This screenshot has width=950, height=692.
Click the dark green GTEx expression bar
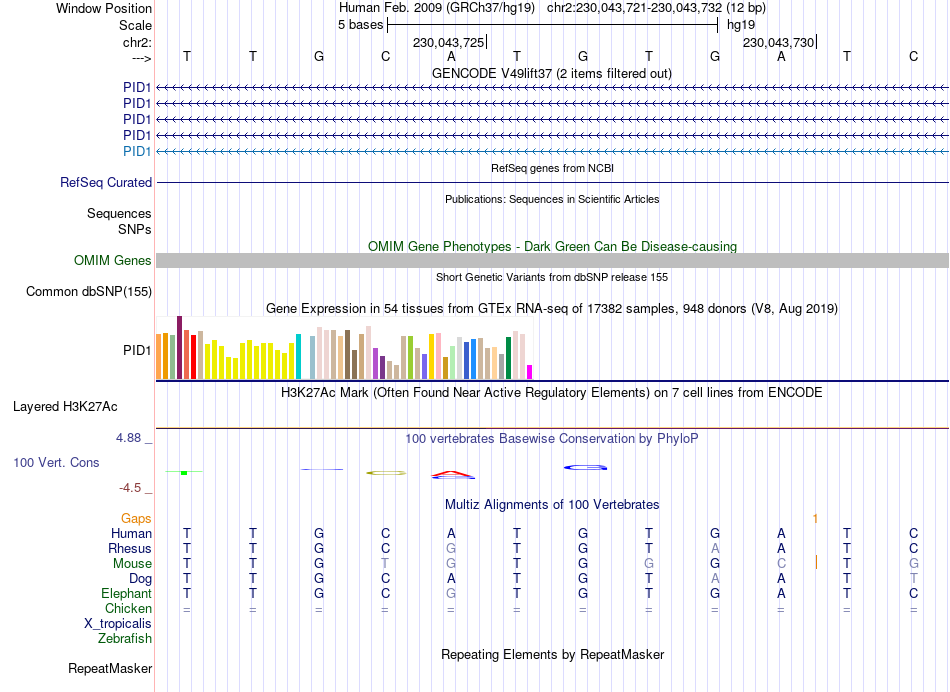(x=508, y=358)
